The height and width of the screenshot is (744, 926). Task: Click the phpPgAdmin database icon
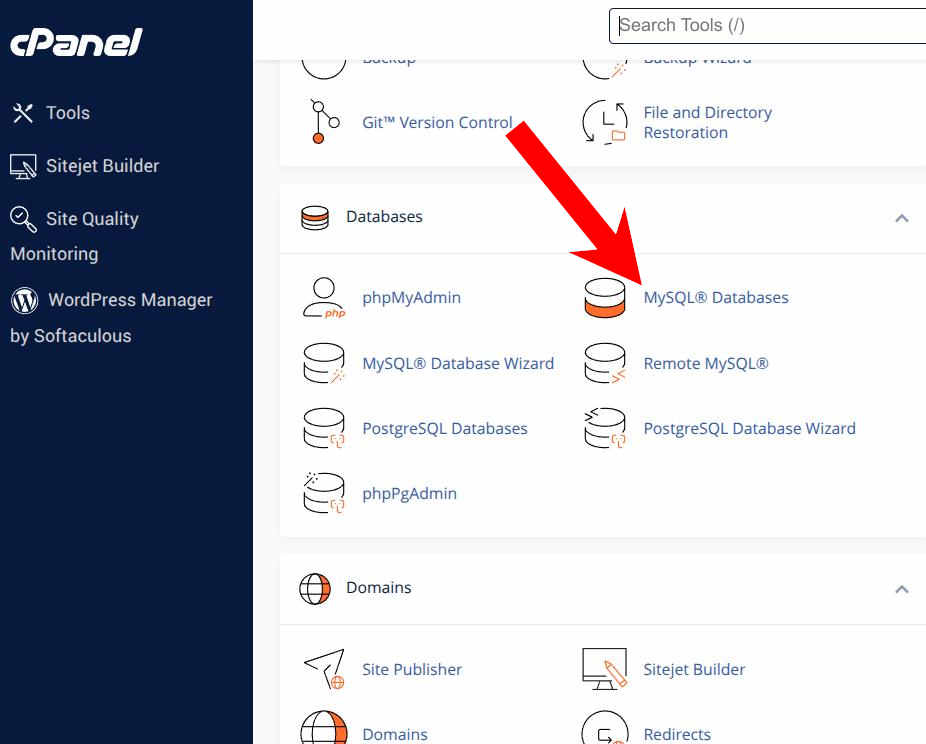(x=324, y=493)
